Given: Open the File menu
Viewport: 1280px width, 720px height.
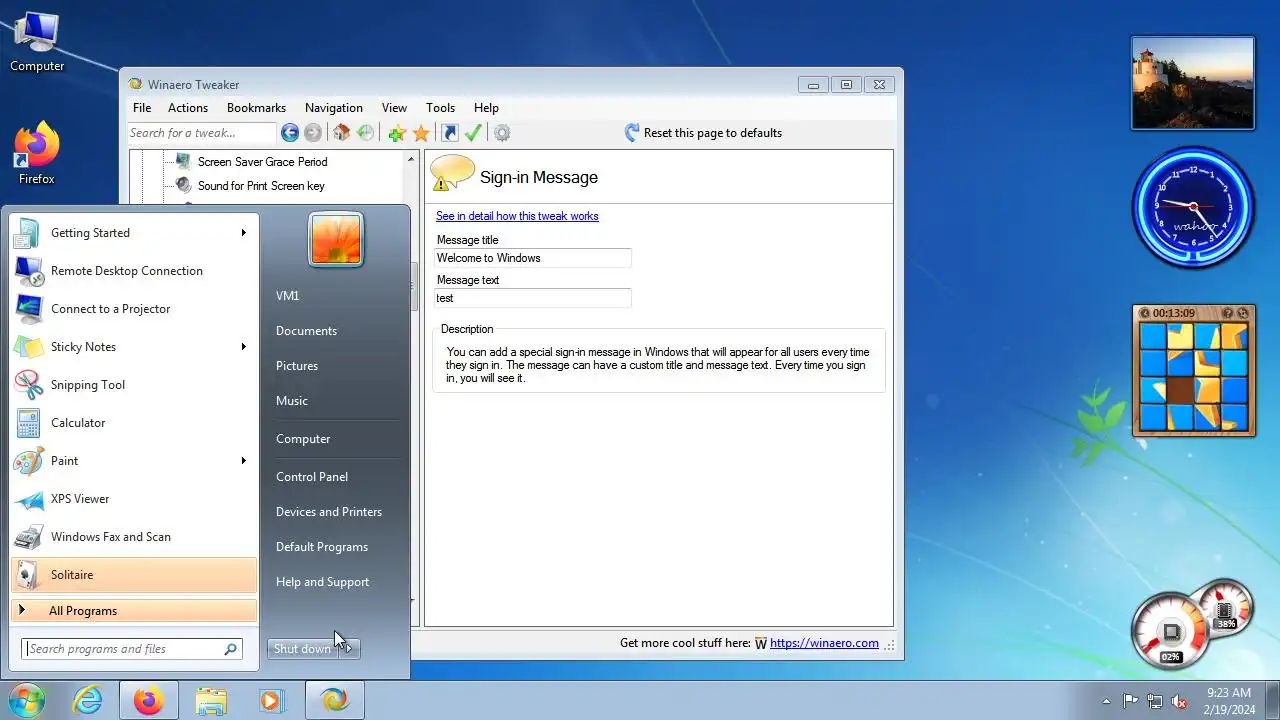Looking at the screenshot, I should click(x=142, y=108).
